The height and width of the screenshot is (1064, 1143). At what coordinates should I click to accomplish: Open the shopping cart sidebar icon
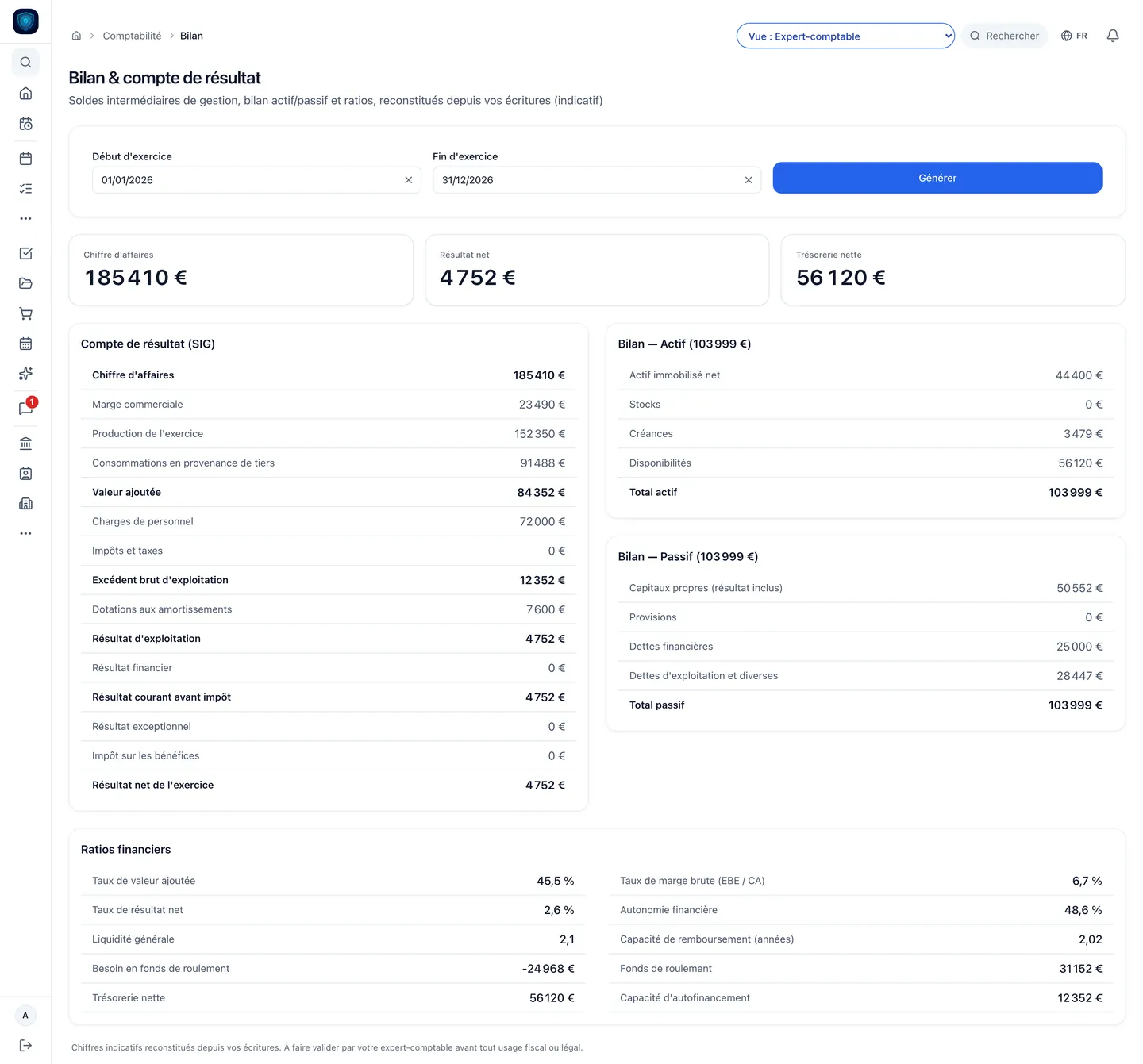pos(25,313)
